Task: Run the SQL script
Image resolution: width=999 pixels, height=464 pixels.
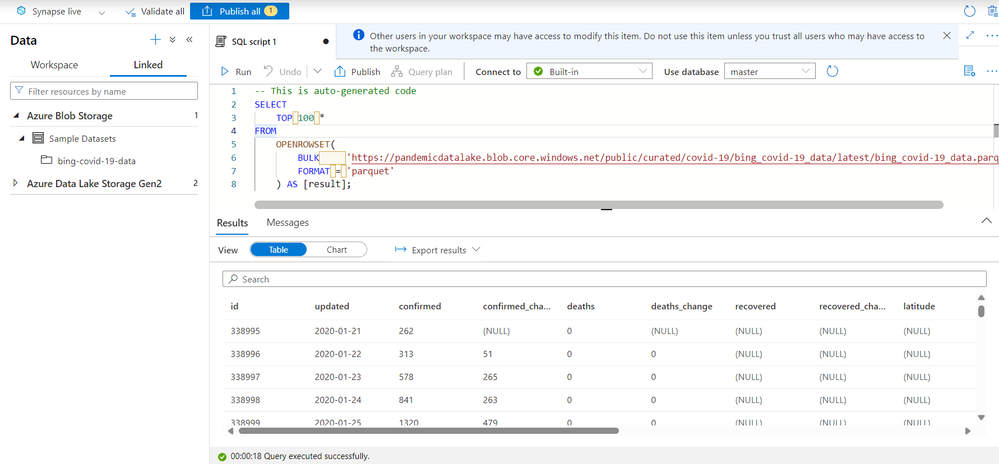Action: [236, 71]
